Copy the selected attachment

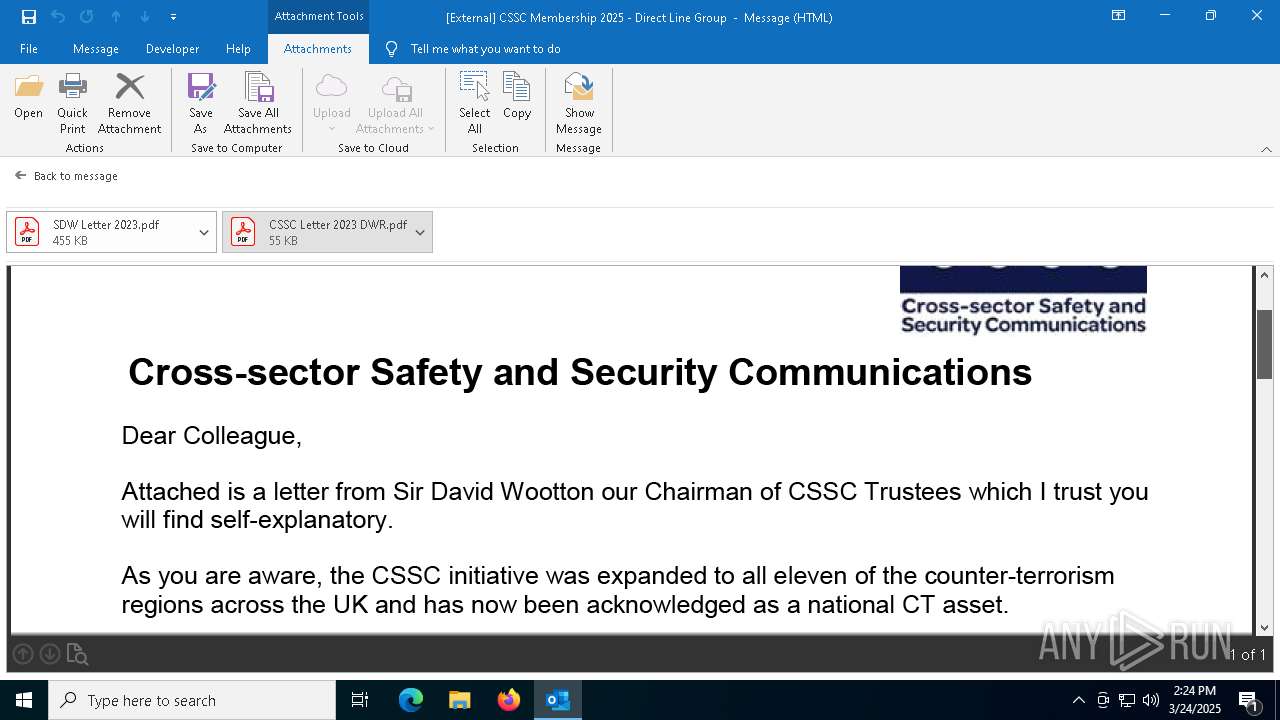(x=517, y=97)
